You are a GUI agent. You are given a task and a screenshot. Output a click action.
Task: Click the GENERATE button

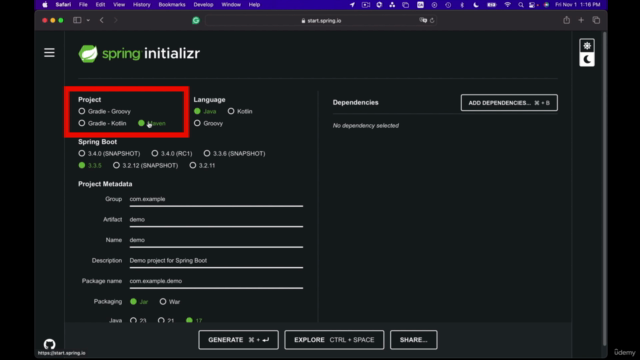click(x=238, y=340)
